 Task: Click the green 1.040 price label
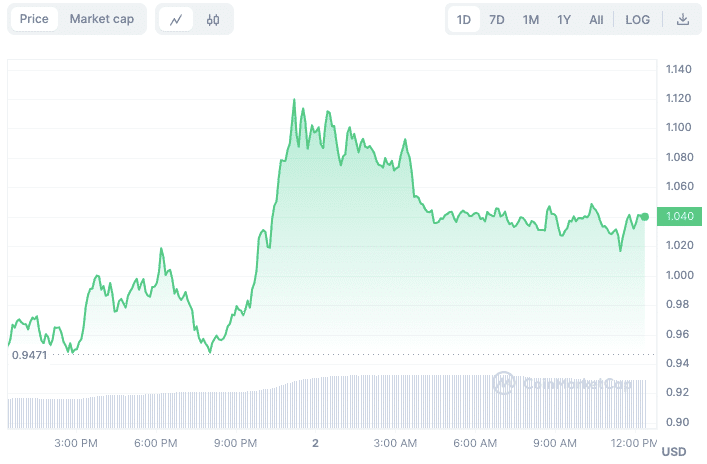pos(679,216)
